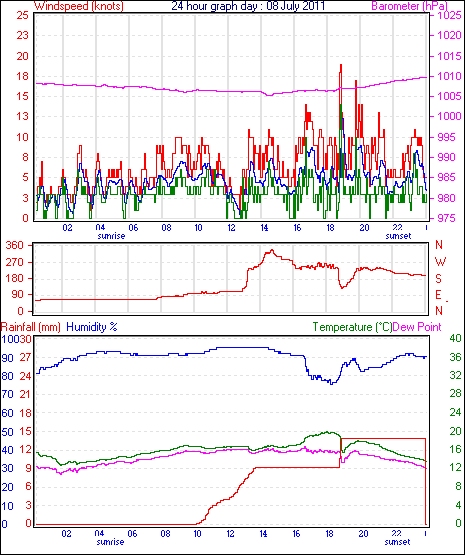Click the 12 hour tick on top graph
This screenshot has width=465, height=556.
pyautogui.click(x=232, y=227)
